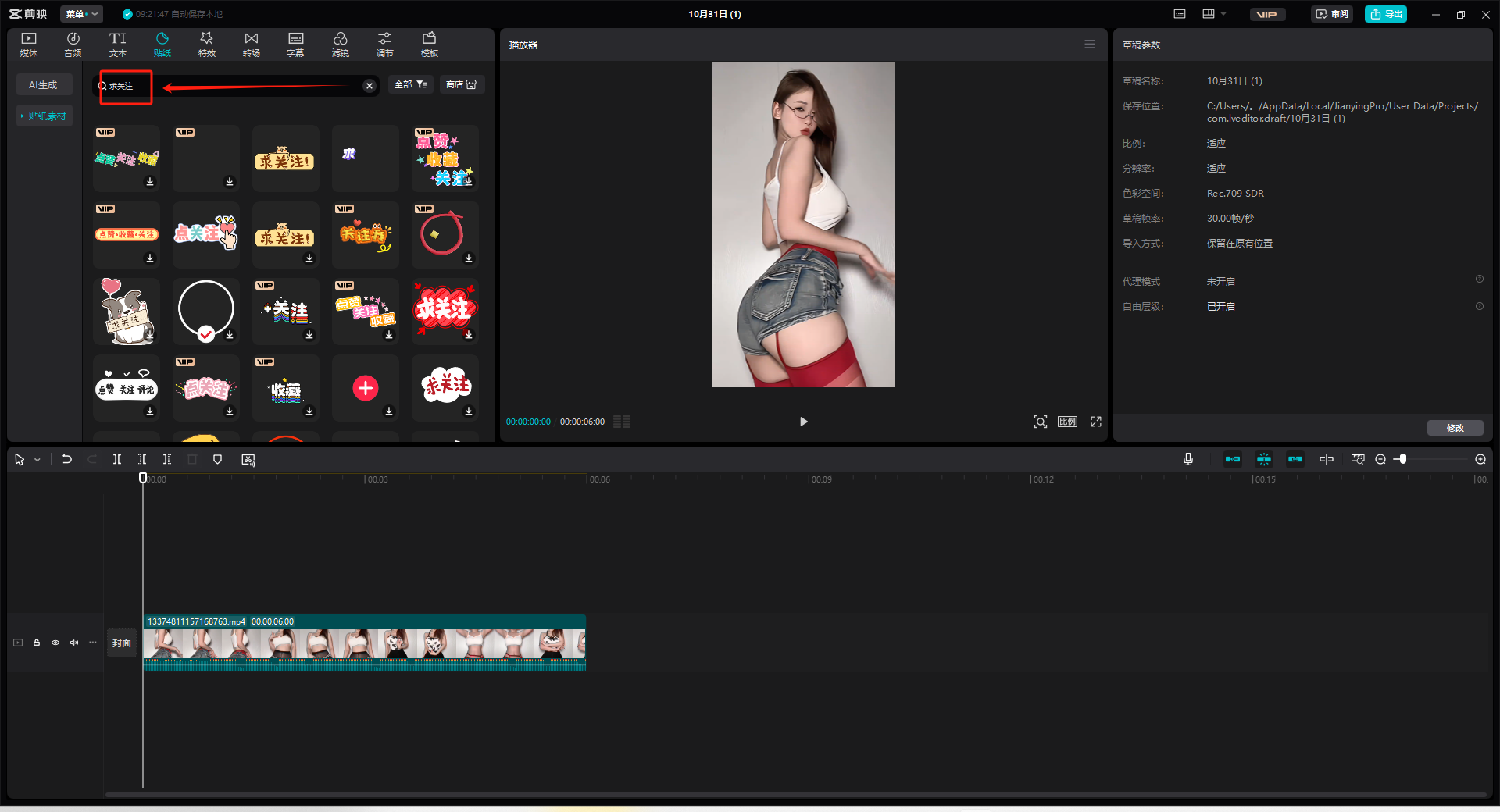Open the 模板 (Templates) tab
This screenshot has width=1500, height=812.
(x=430, y=45)
